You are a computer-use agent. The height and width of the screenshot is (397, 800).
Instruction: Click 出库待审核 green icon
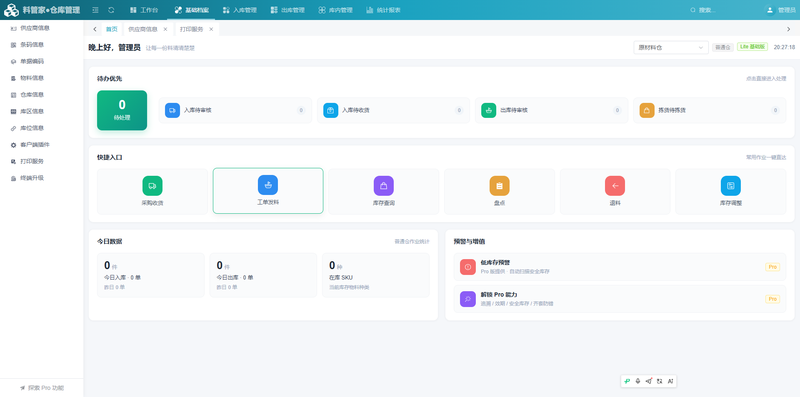click(x=489, y=110)
